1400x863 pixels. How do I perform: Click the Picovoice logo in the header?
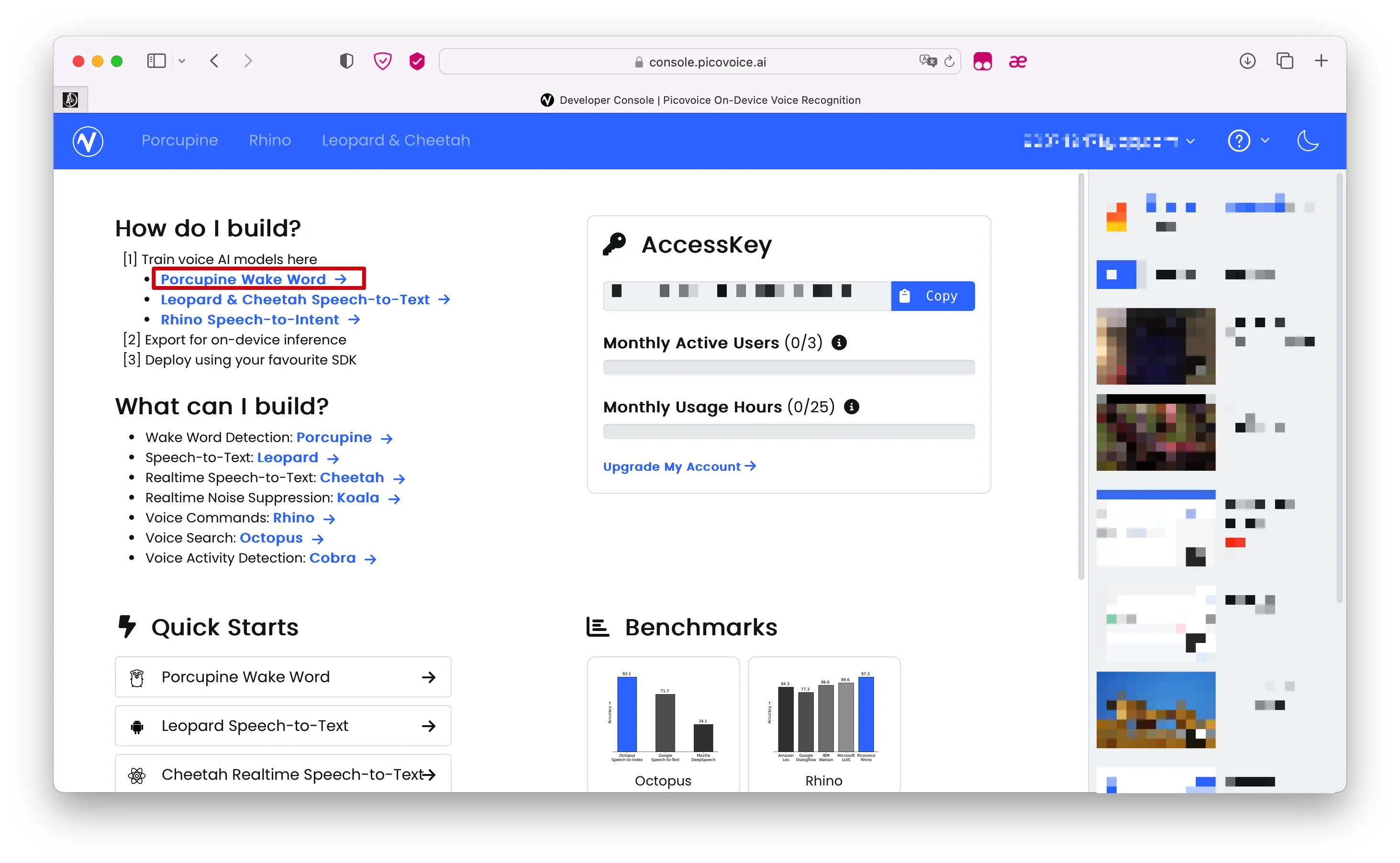point(88,141)
